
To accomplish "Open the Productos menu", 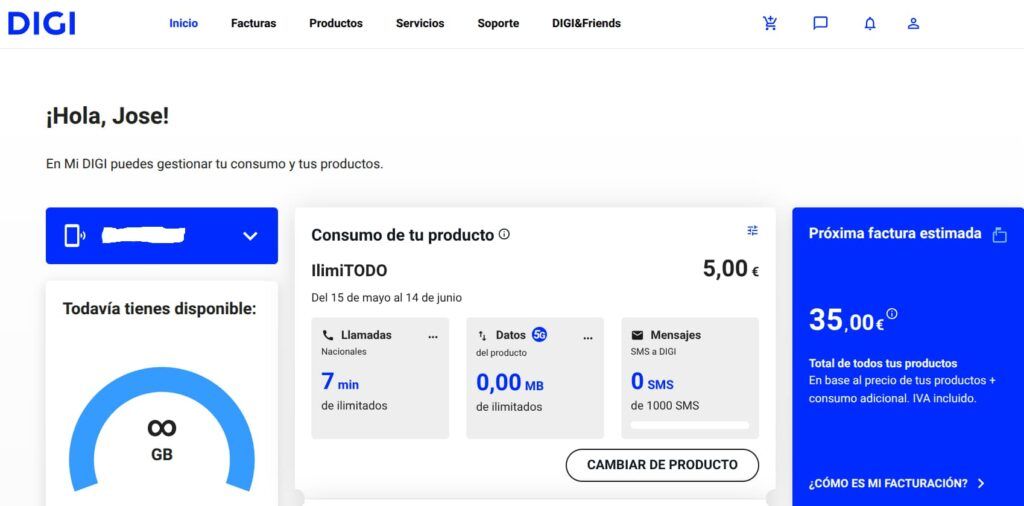I will [x=336, y=24].
